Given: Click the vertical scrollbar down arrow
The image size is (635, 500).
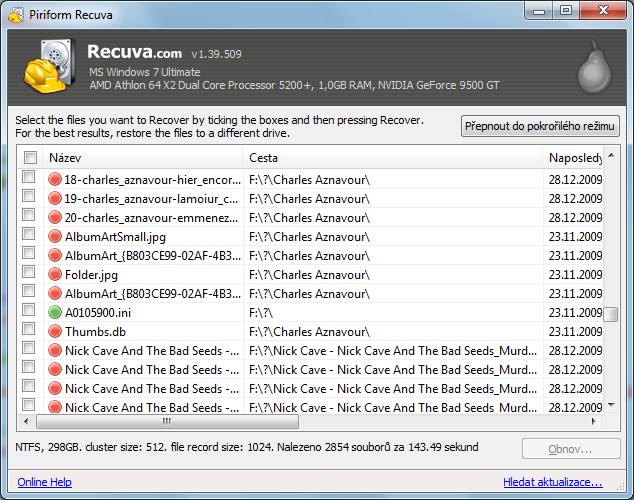Looking at the screenshot, I should click(x=612, y=405).
